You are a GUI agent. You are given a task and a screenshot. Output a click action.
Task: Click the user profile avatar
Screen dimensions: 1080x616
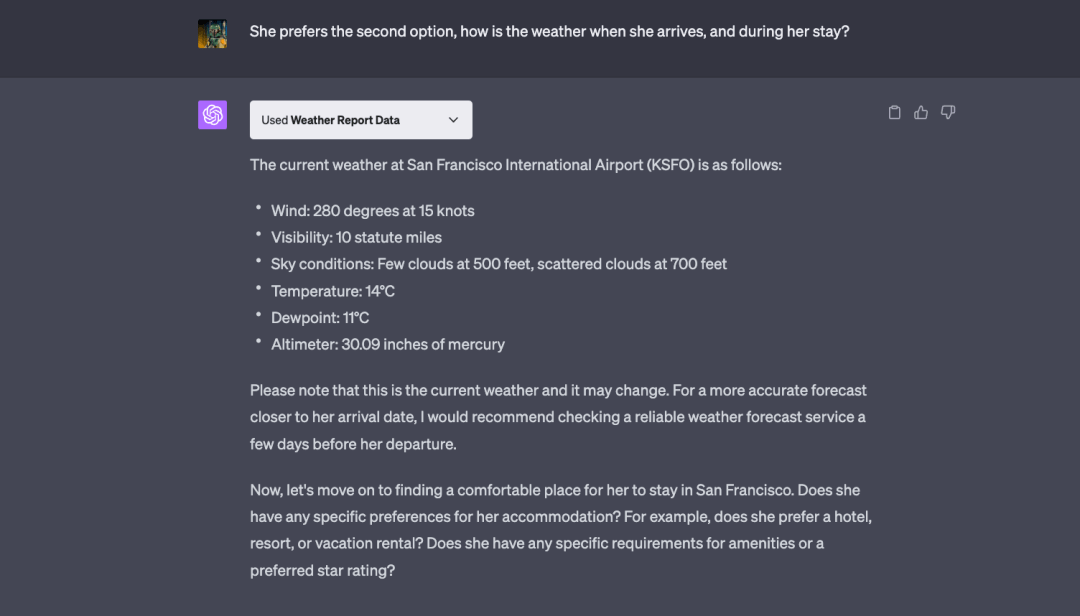pos(213,33)
